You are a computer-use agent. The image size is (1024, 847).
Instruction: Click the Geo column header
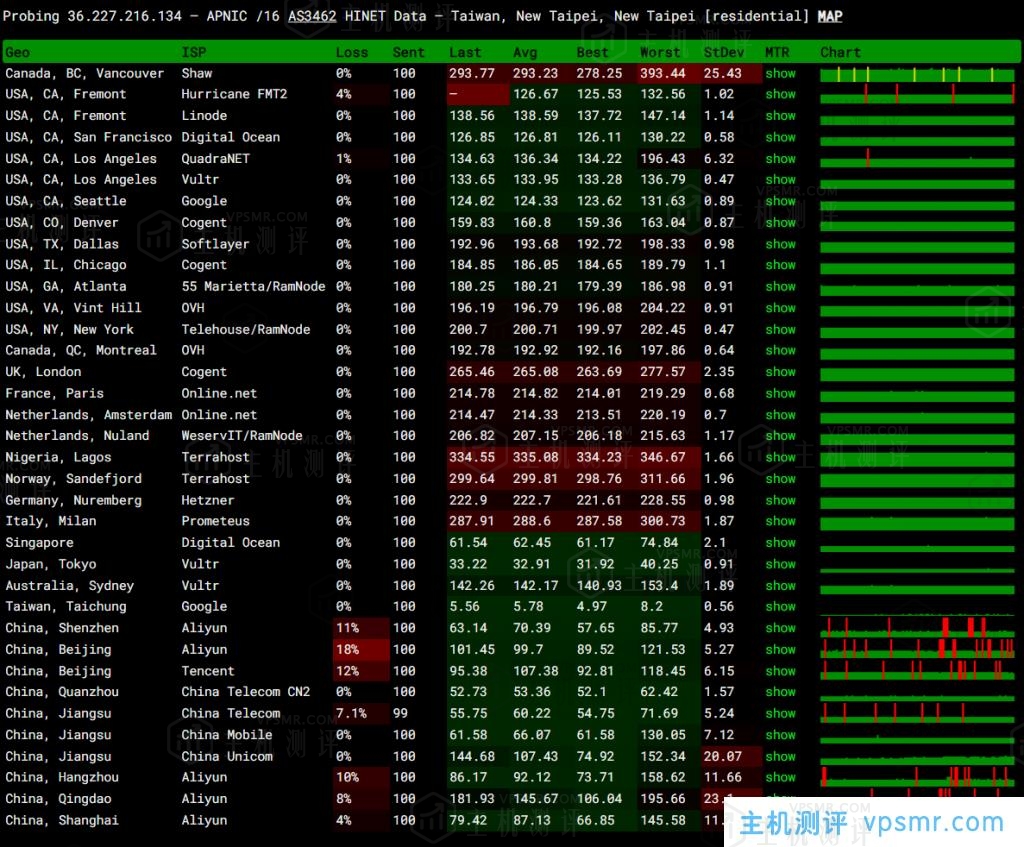18,52
